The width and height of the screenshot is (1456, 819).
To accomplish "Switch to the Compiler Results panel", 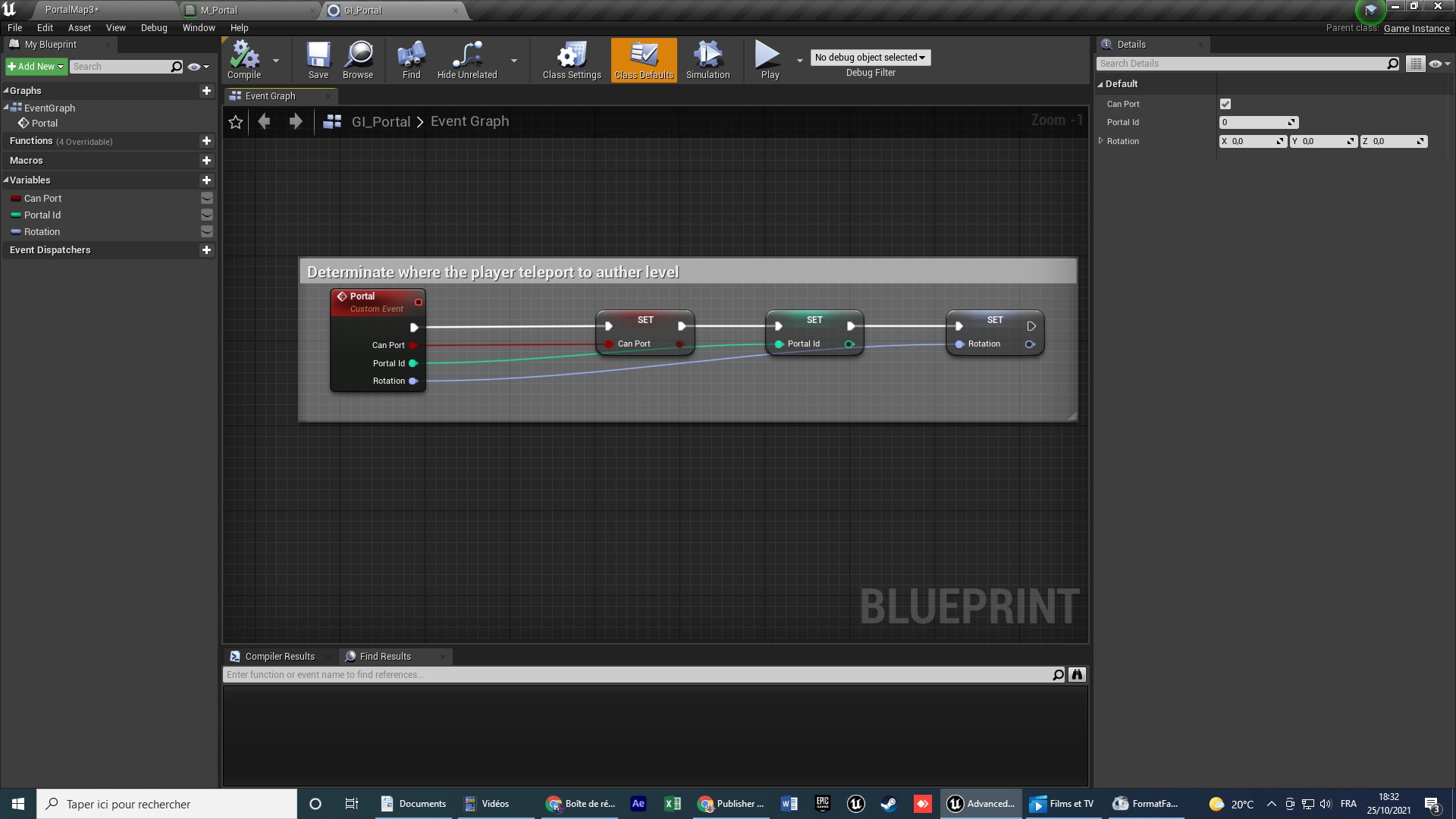I will point(278,656).
